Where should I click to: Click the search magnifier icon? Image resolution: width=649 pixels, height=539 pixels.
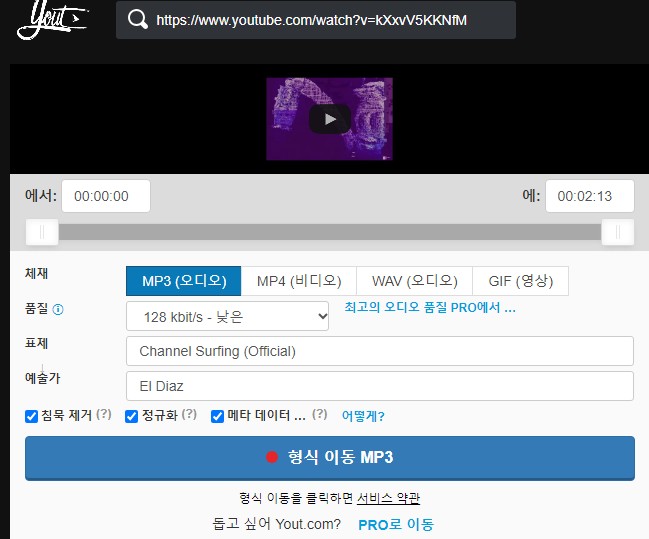137,19
